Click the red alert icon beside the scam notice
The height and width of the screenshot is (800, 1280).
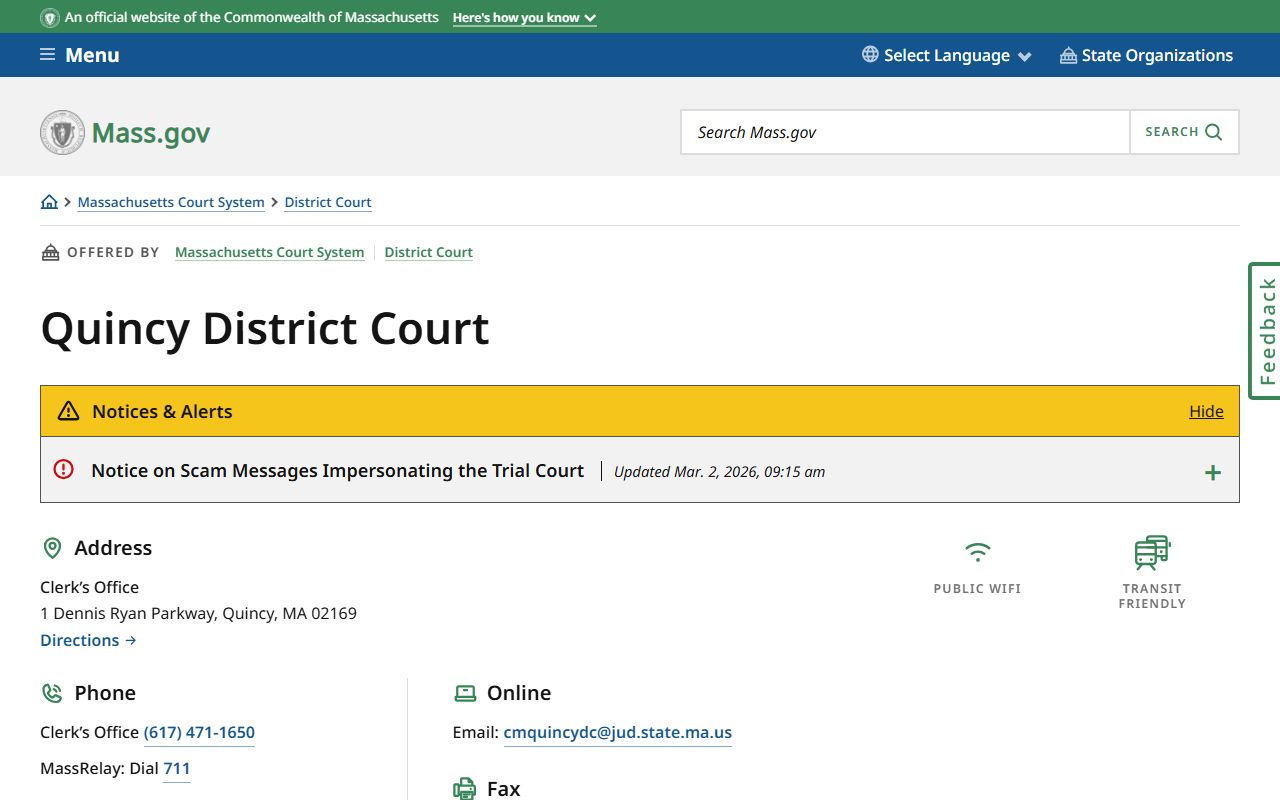pos(63,469)
